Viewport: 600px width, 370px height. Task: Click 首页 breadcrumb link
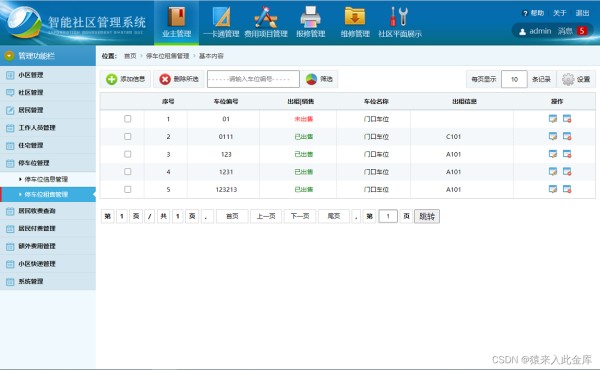pos(130,56)
